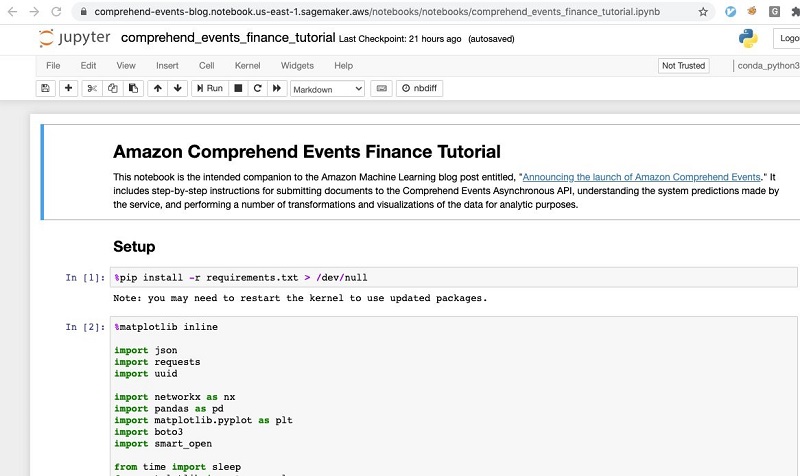This screenshot has height=476, width=800.
Task: Click the Logout button
Action: coord(788,38)
